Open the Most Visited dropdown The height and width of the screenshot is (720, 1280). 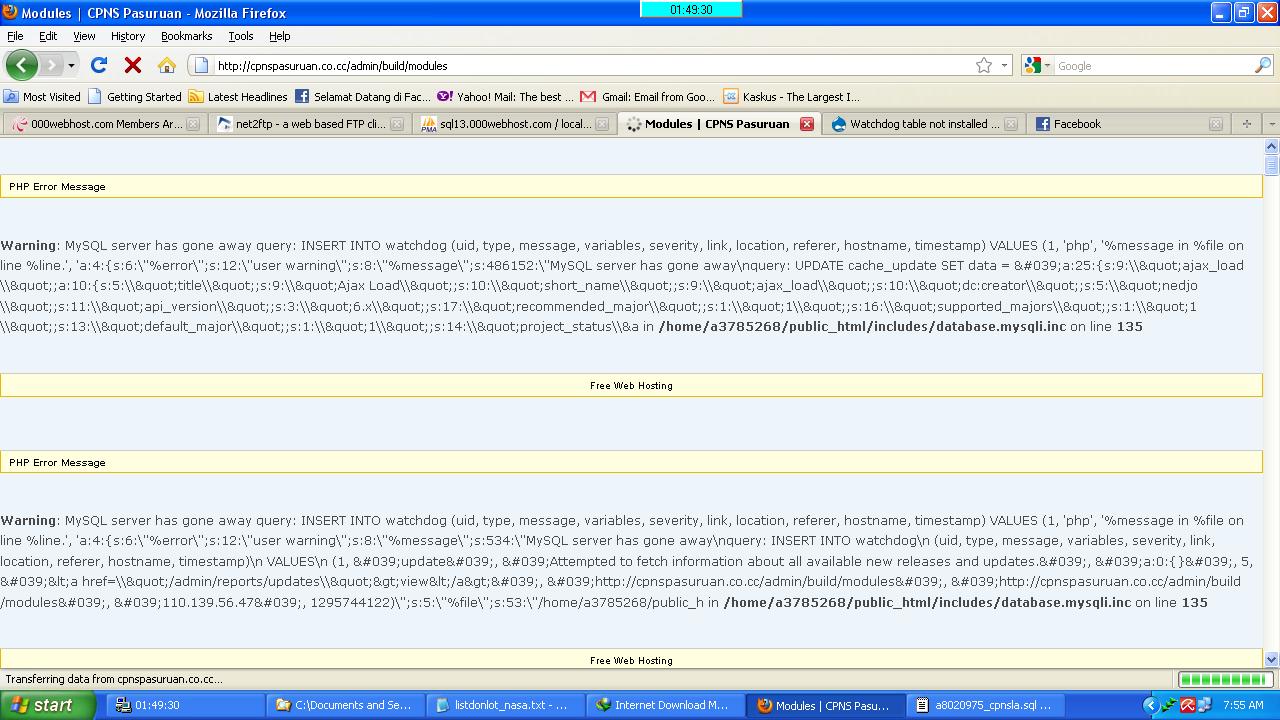42,96
